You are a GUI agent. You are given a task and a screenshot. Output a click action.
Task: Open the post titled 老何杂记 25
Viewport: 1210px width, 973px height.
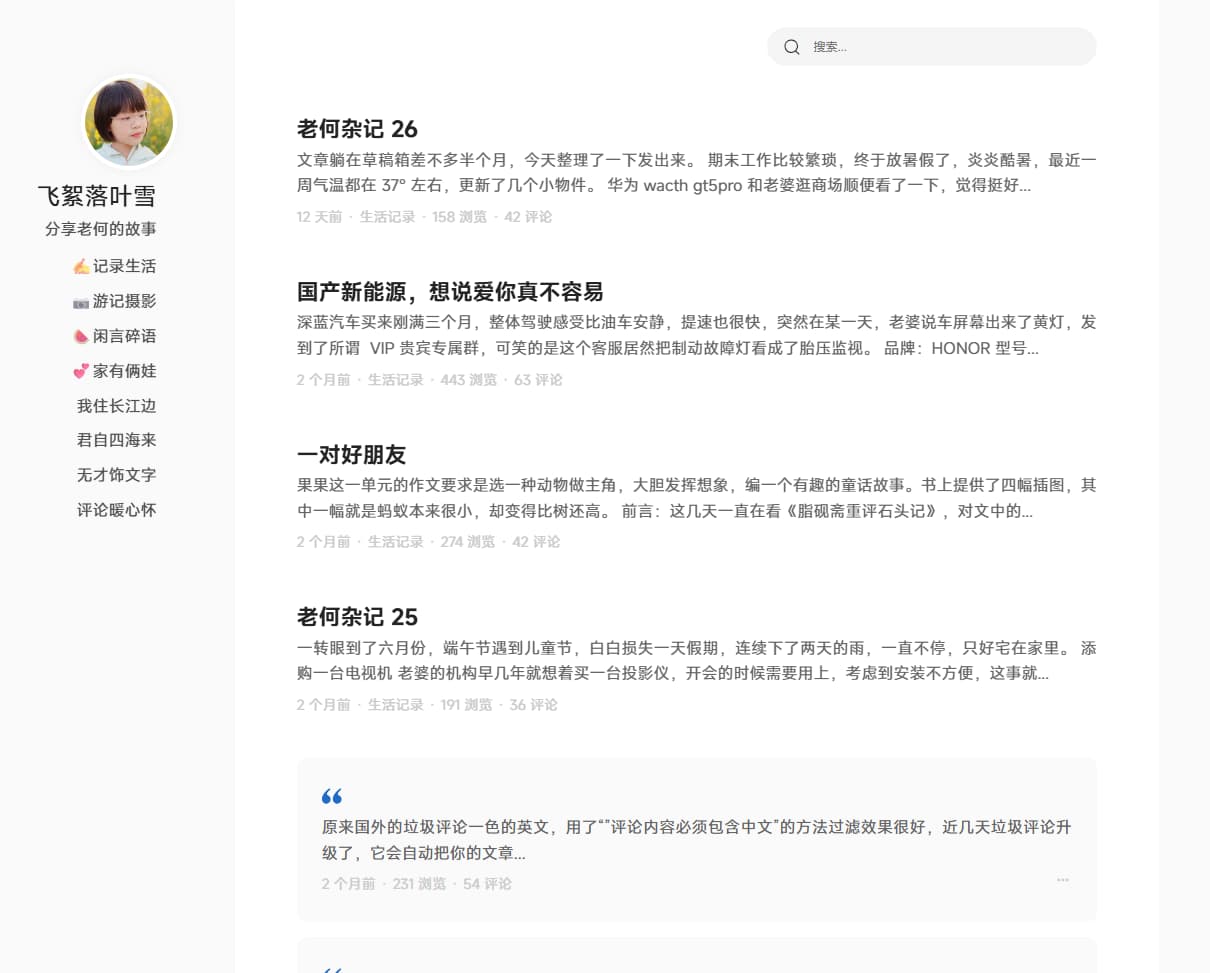(357, 617)
